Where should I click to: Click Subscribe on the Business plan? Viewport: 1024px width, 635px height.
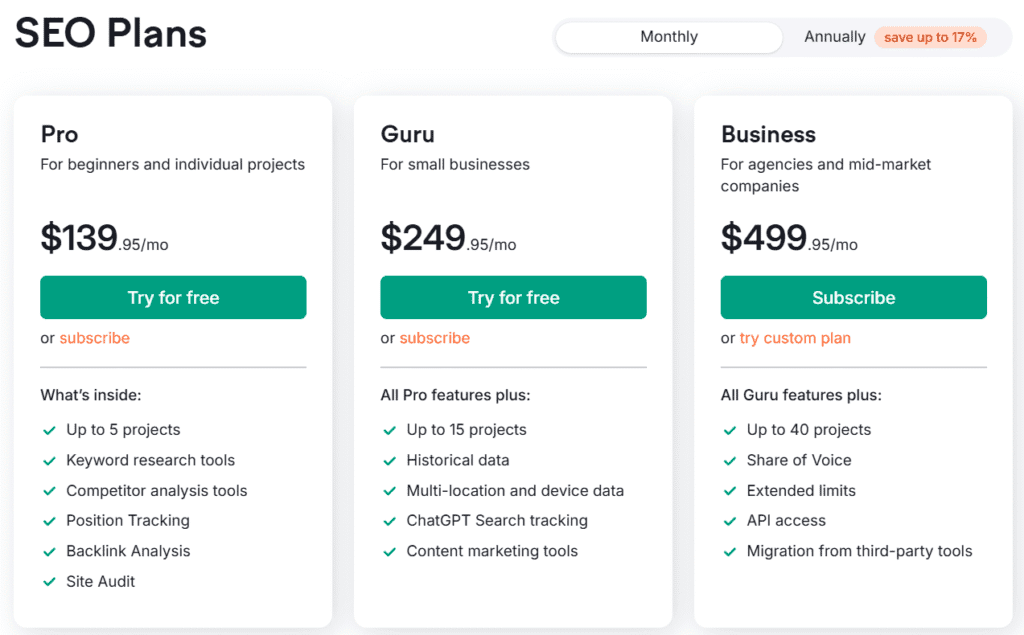(x=853, y=297)
